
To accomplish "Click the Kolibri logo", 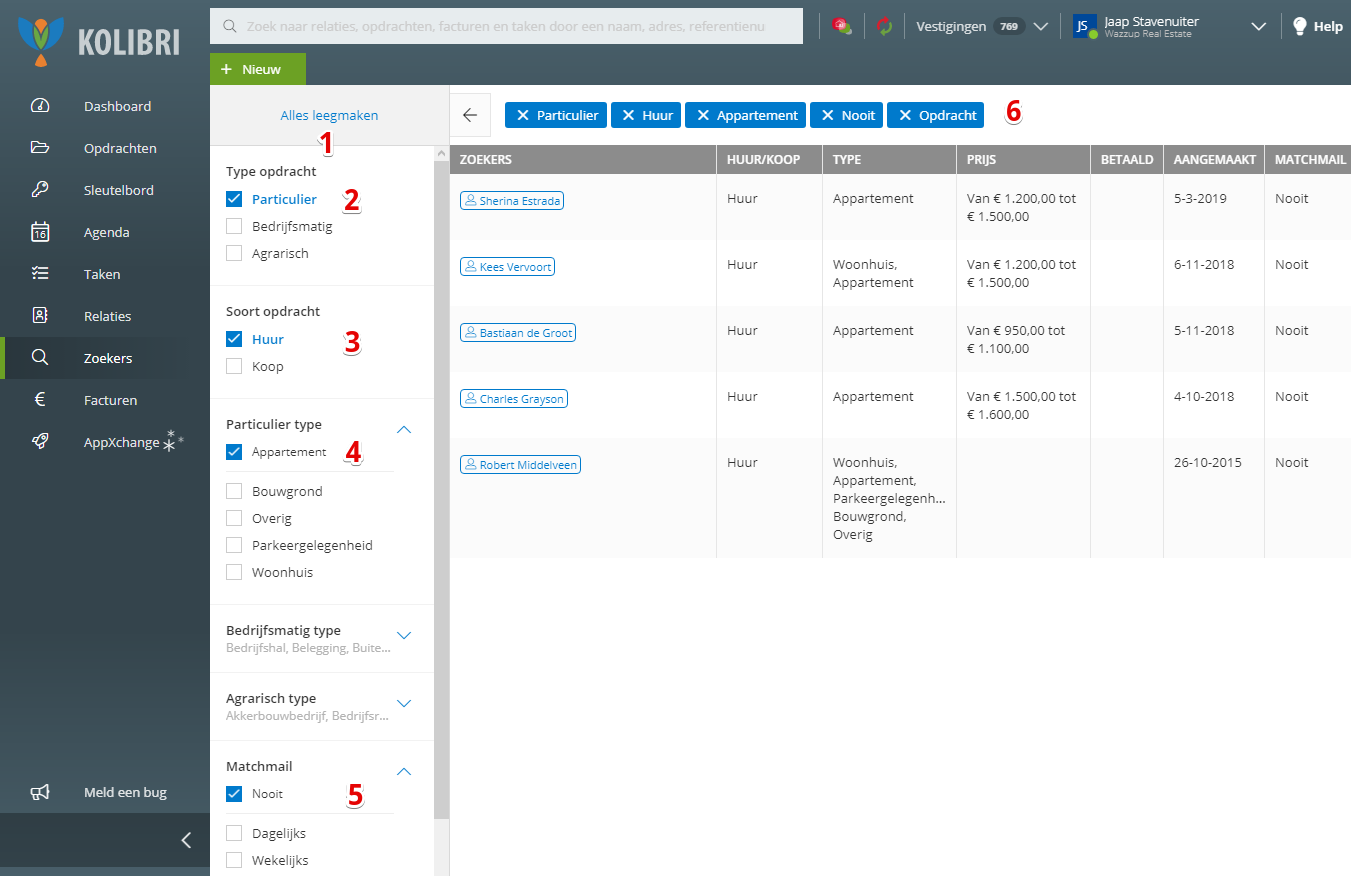I will pos(99,42).
